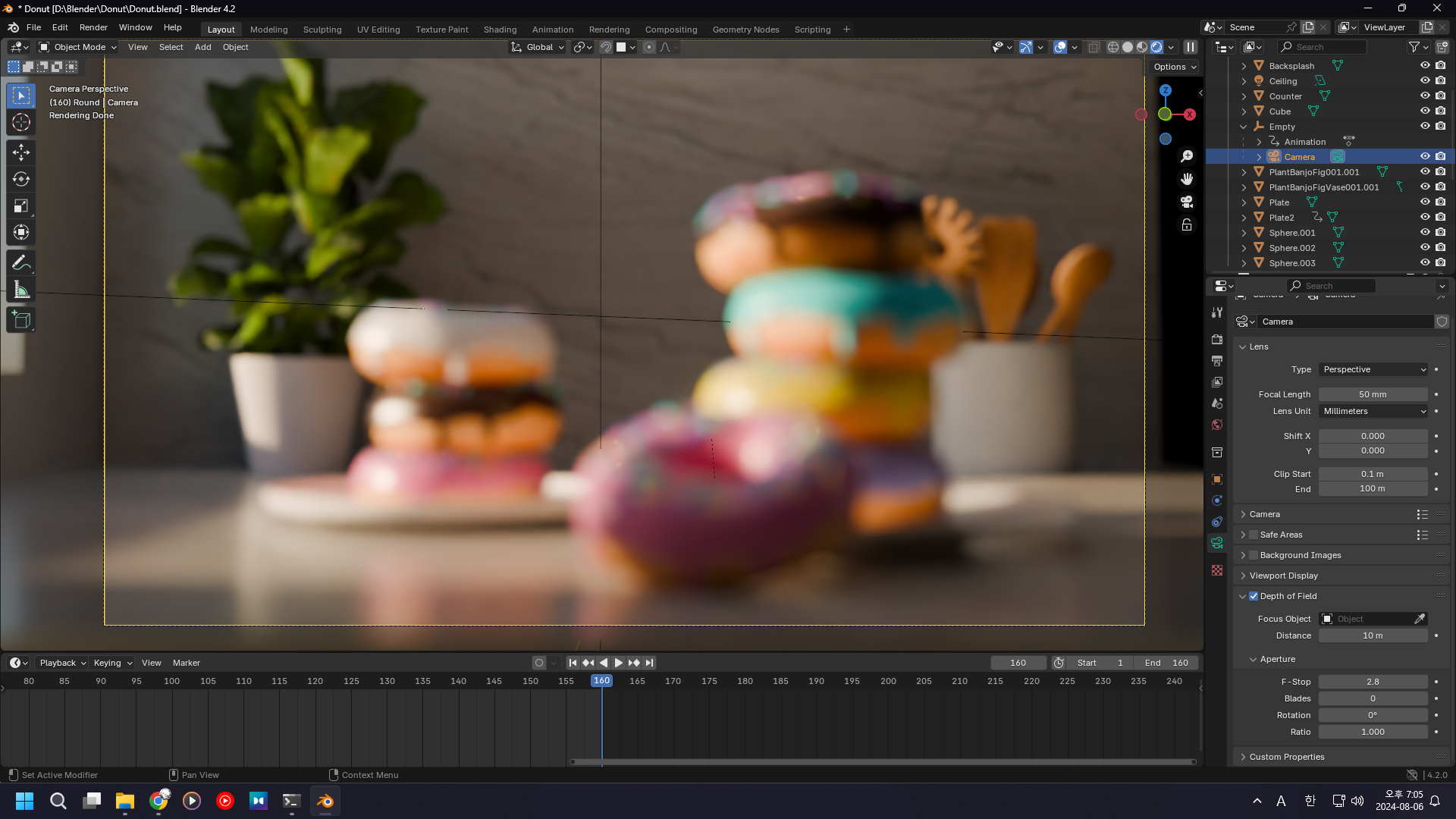Image resolution: width=1456 pixels, height=819 pixels.
Task: Click the F-Stop value field
Action: tap(1373, 682)
